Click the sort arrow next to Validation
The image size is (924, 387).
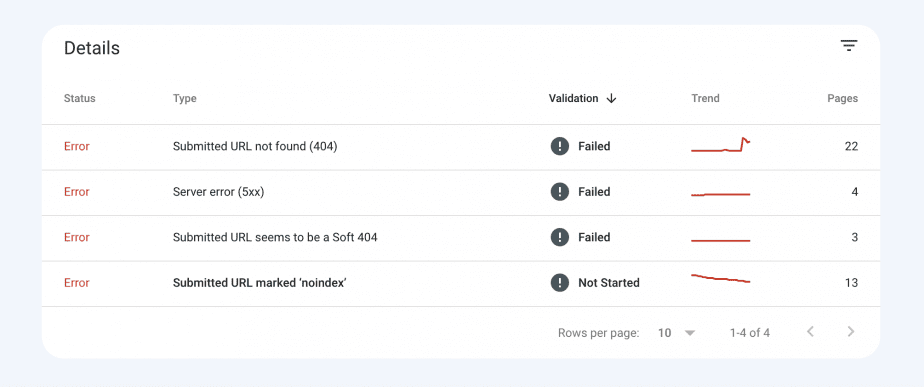pos(611,98)
